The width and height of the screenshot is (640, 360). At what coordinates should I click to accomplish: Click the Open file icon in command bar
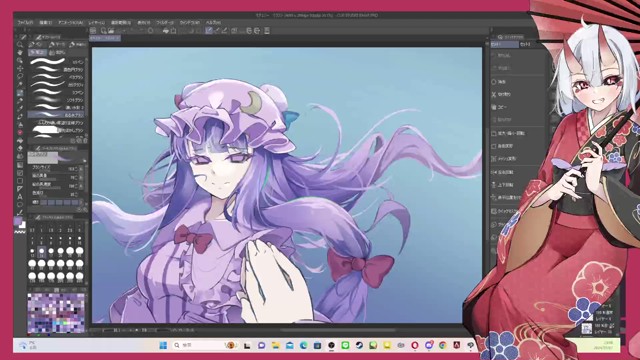[111, 31]
